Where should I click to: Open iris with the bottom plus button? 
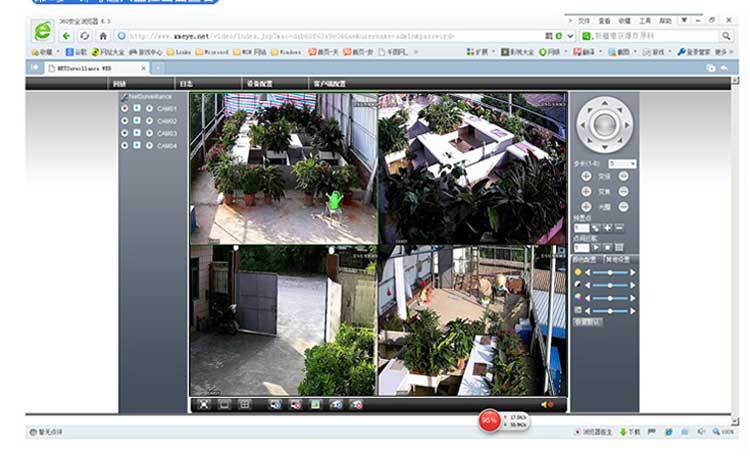[586, 207]
